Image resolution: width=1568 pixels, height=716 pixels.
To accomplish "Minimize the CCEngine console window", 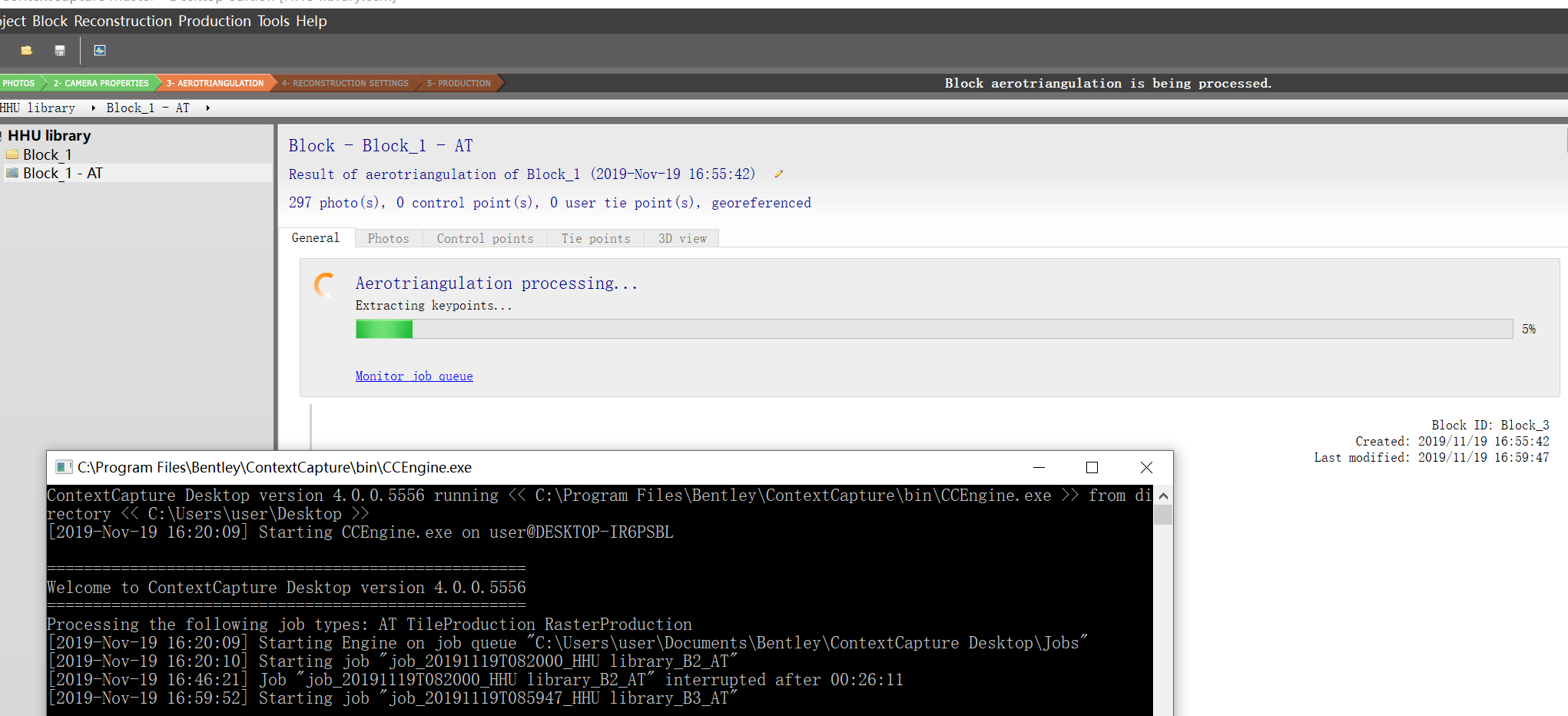I will (1039, 467).
